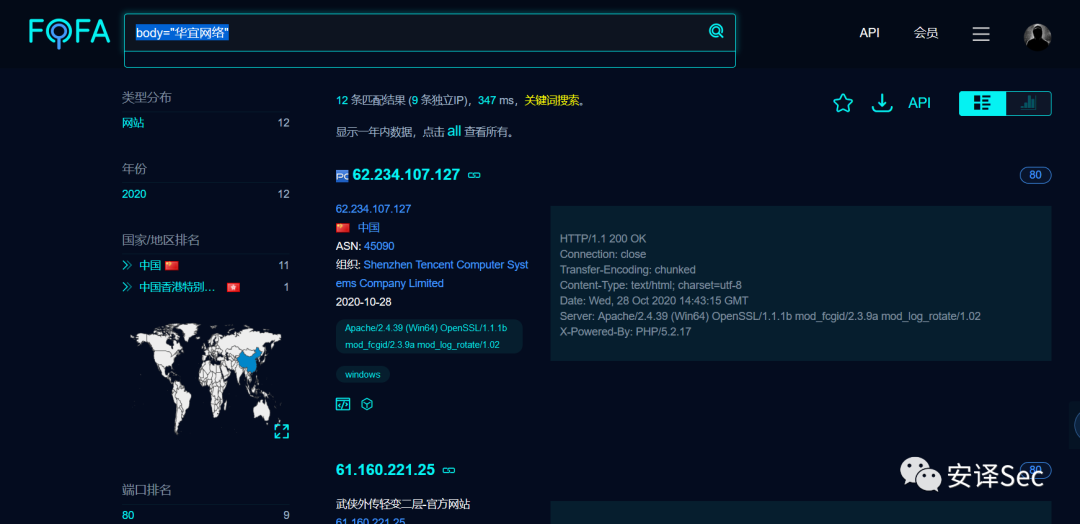Filter by port 80 in sidebar

128,515
